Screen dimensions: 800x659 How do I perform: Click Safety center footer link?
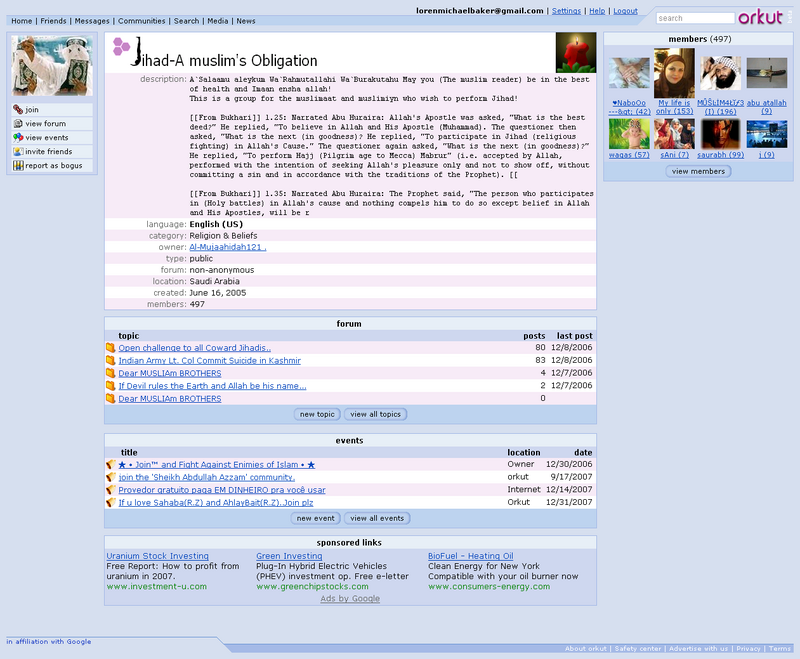[x=638, y=649]
